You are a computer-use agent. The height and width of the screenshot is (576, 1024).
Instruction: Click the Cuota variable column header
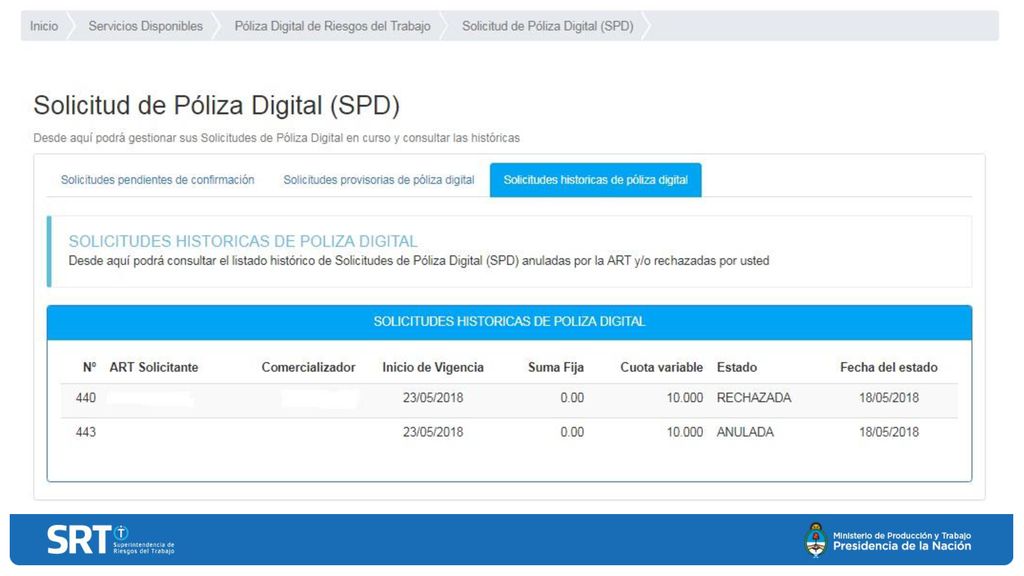[662, 367]
